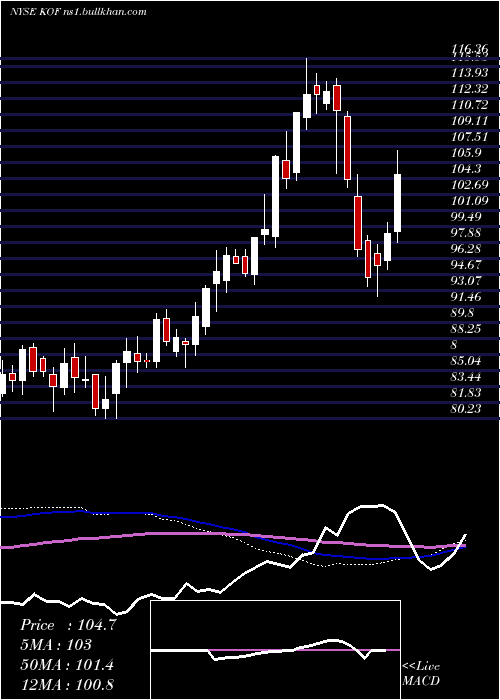Select the 104.3 price axis label

pyautogui.click(x=466, y=169)
